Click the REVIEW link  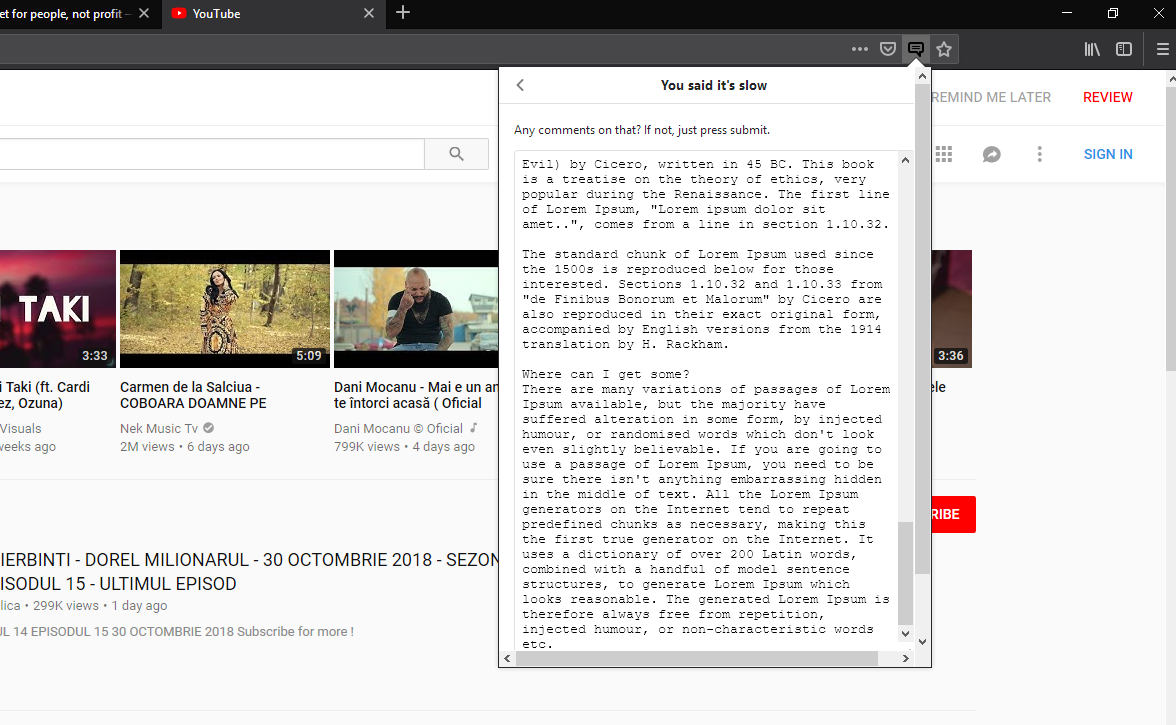[1107, 97]
